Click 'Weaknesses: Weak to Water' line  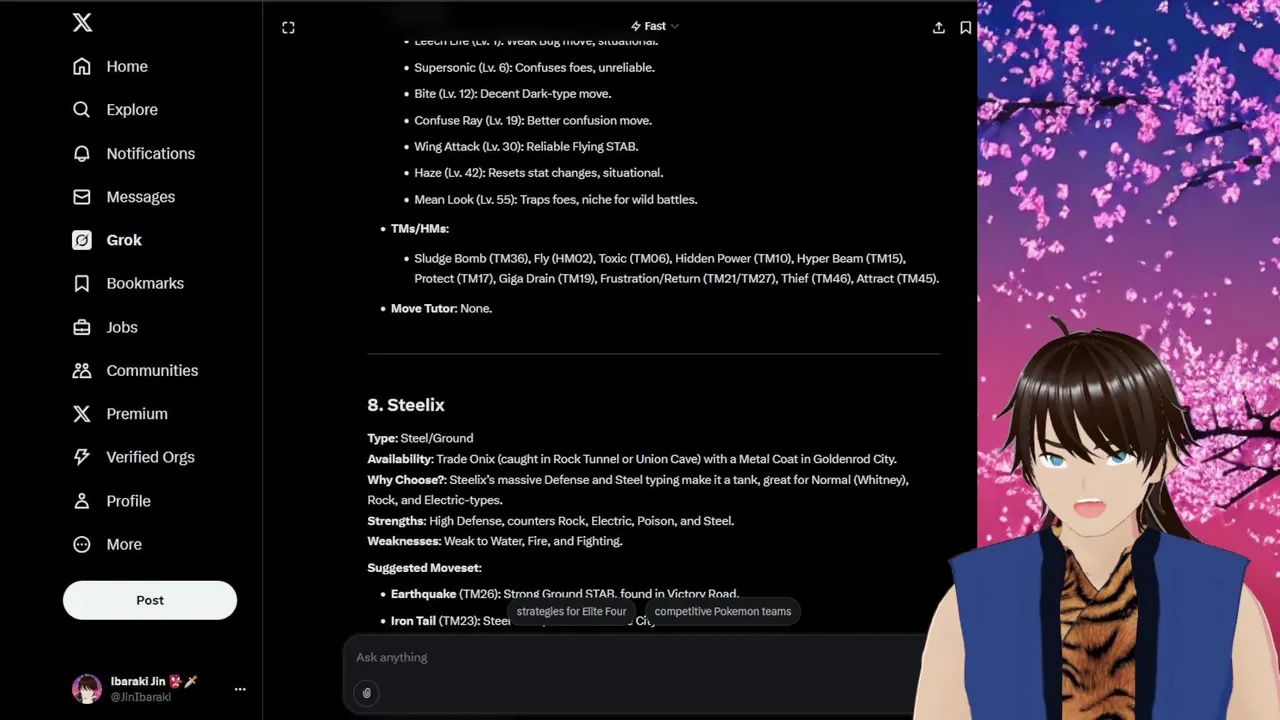(x=495, y=541)
